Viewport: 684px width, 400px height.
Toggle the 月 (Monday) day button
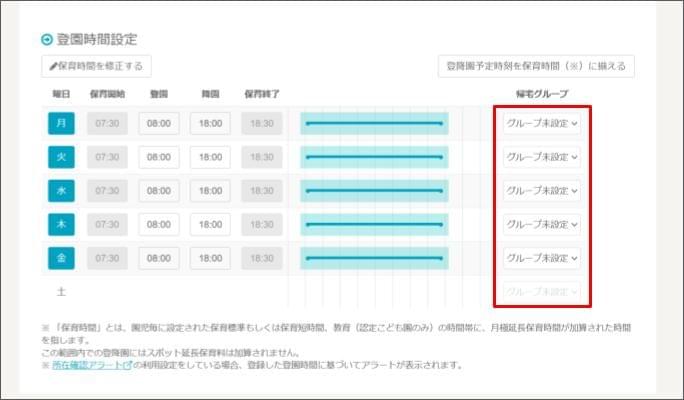point(60,123)
